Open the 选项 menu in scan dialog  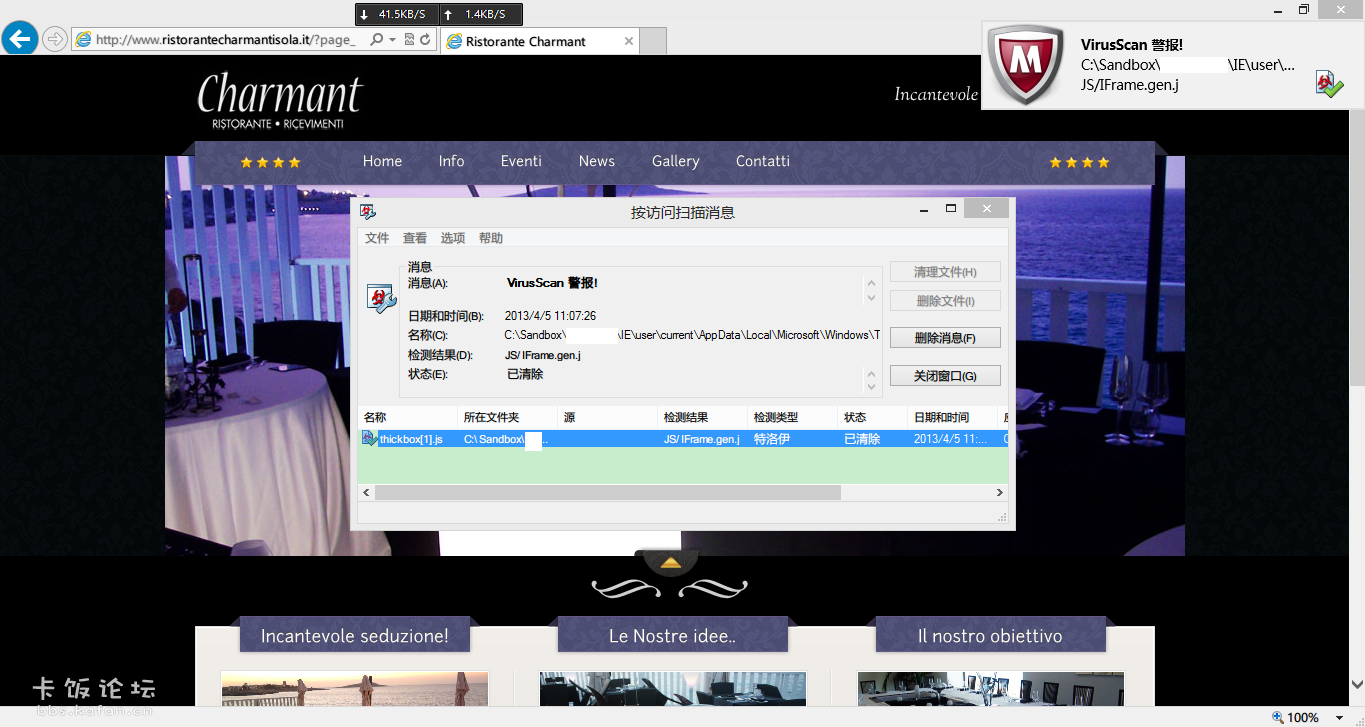(453, 238)
